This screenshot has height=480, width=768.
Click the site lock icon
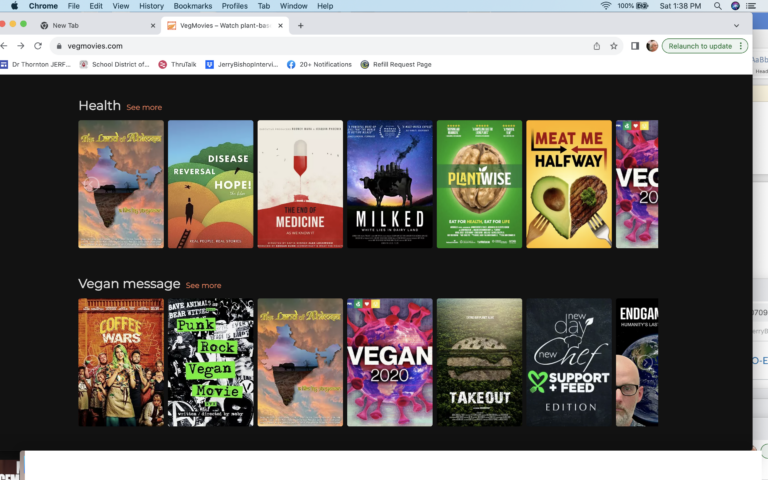tap(59, 46)
